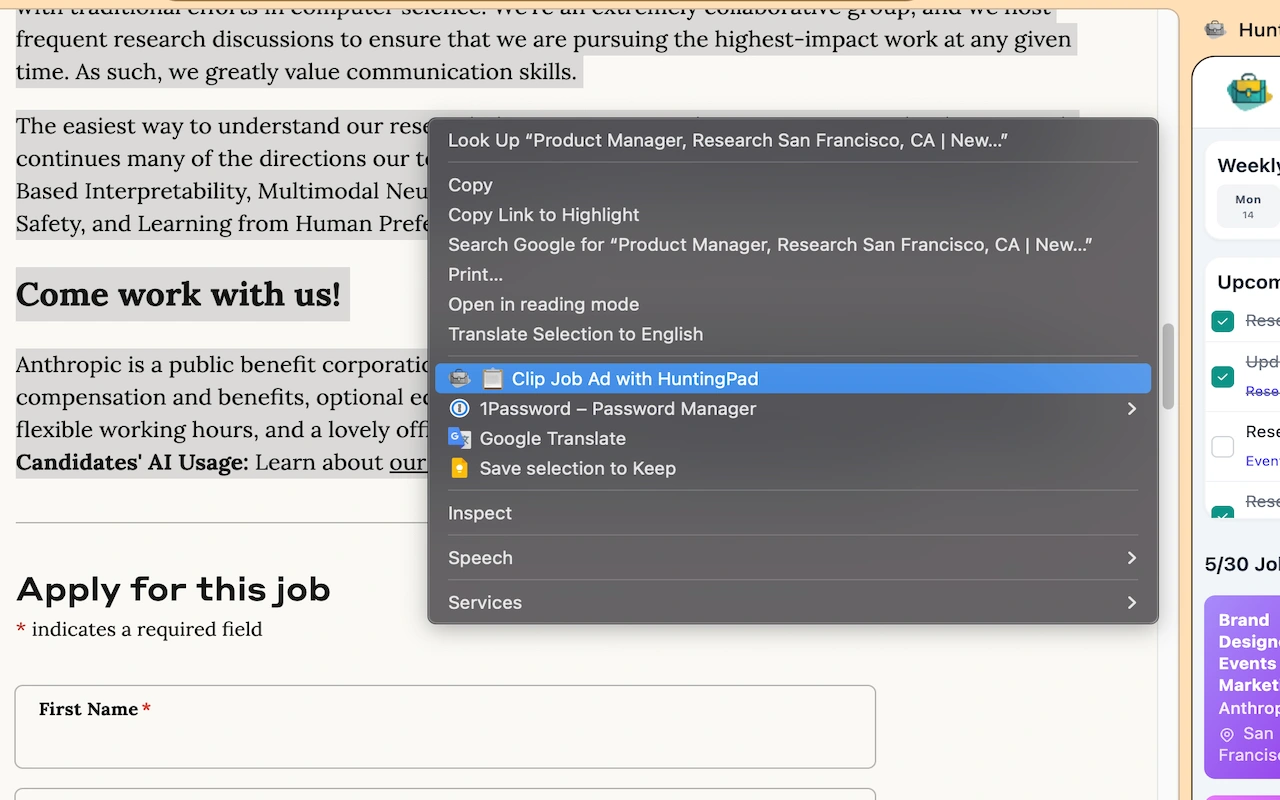Click the HuntingPad extension icon in the toolbar
The width and height of the screenshot is (1280, 800).
[1214, 29]
